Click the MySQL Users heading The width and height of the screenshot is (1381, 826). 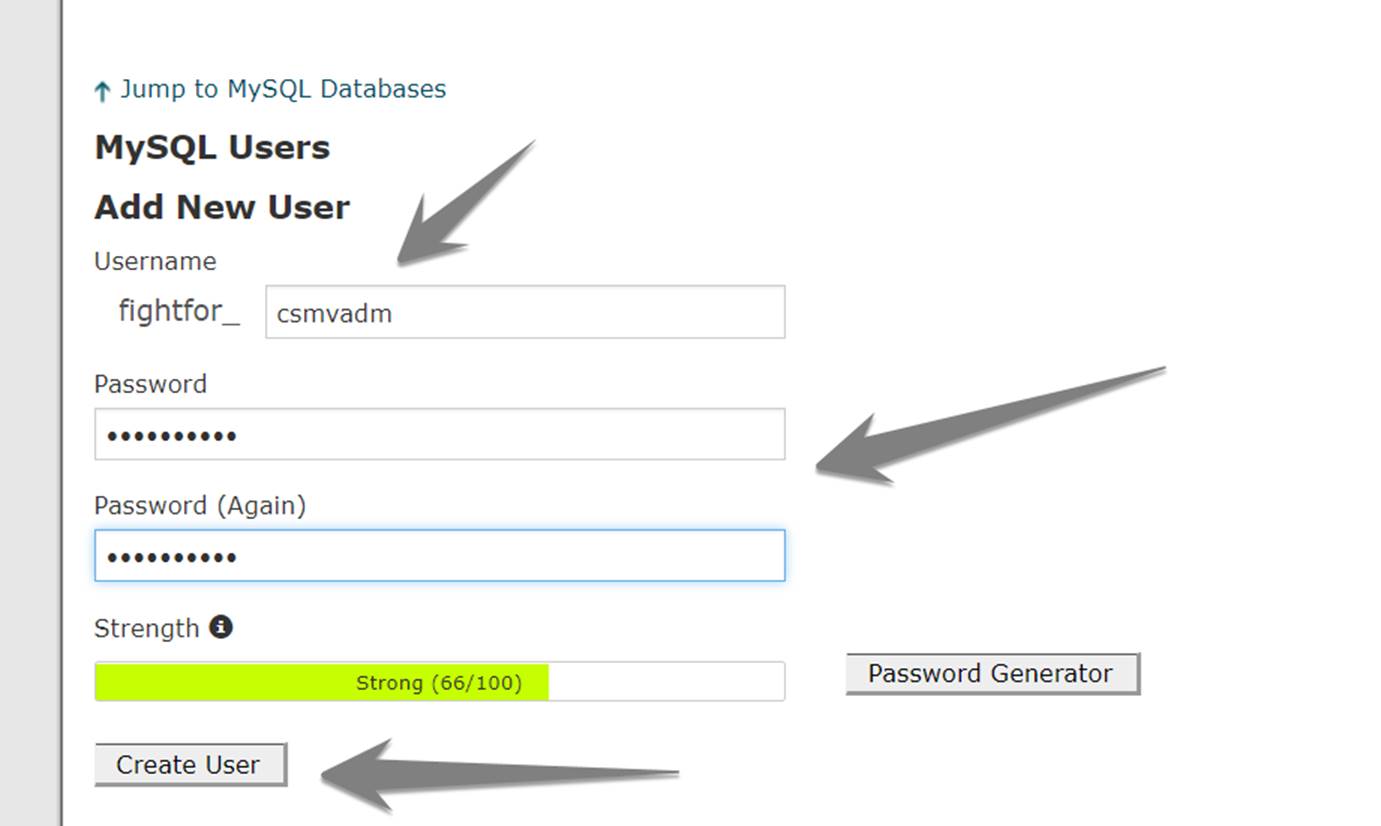pos(212,148)
